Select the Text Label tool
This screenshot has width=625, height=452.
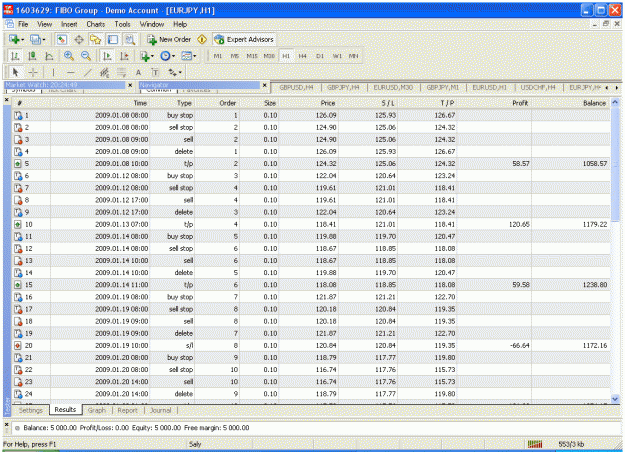[155, 73]
